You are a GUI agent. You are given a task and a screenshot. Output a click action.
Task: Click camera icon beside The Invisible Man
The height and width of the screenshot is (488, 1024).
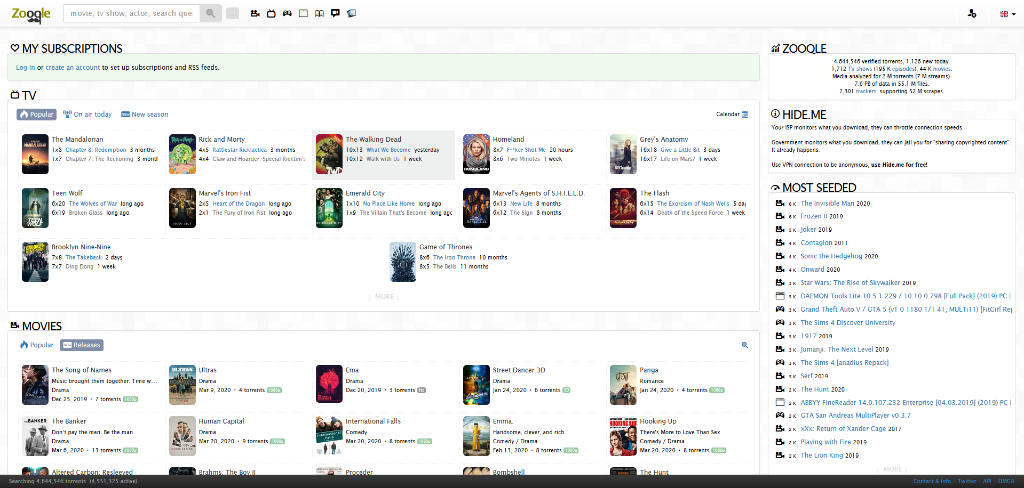click(x=779, y=203)
